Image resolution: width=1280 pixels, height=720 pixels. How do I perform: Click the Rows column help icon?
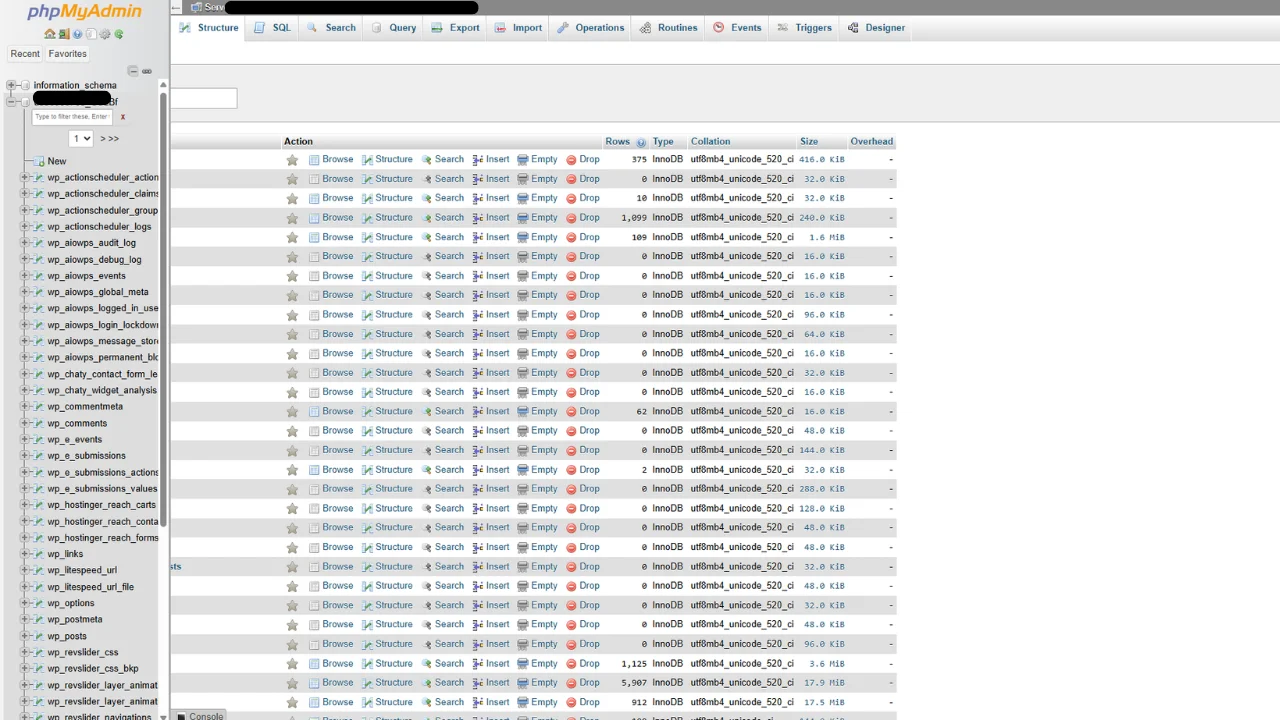tap(641, 142)
